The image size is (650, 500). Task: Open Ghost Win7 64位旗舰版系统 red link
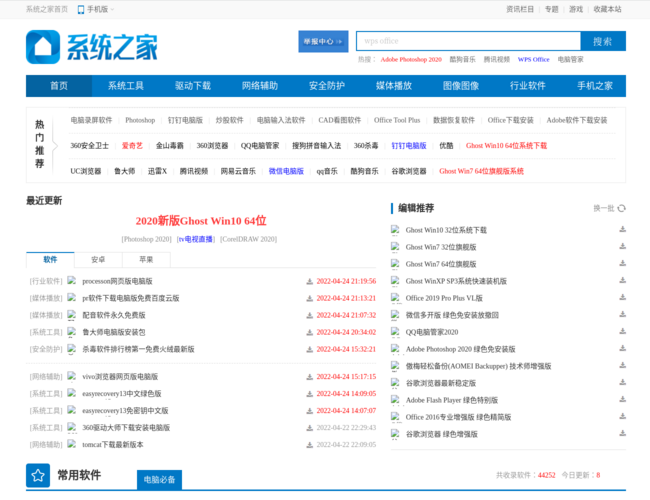click(481, 171)
